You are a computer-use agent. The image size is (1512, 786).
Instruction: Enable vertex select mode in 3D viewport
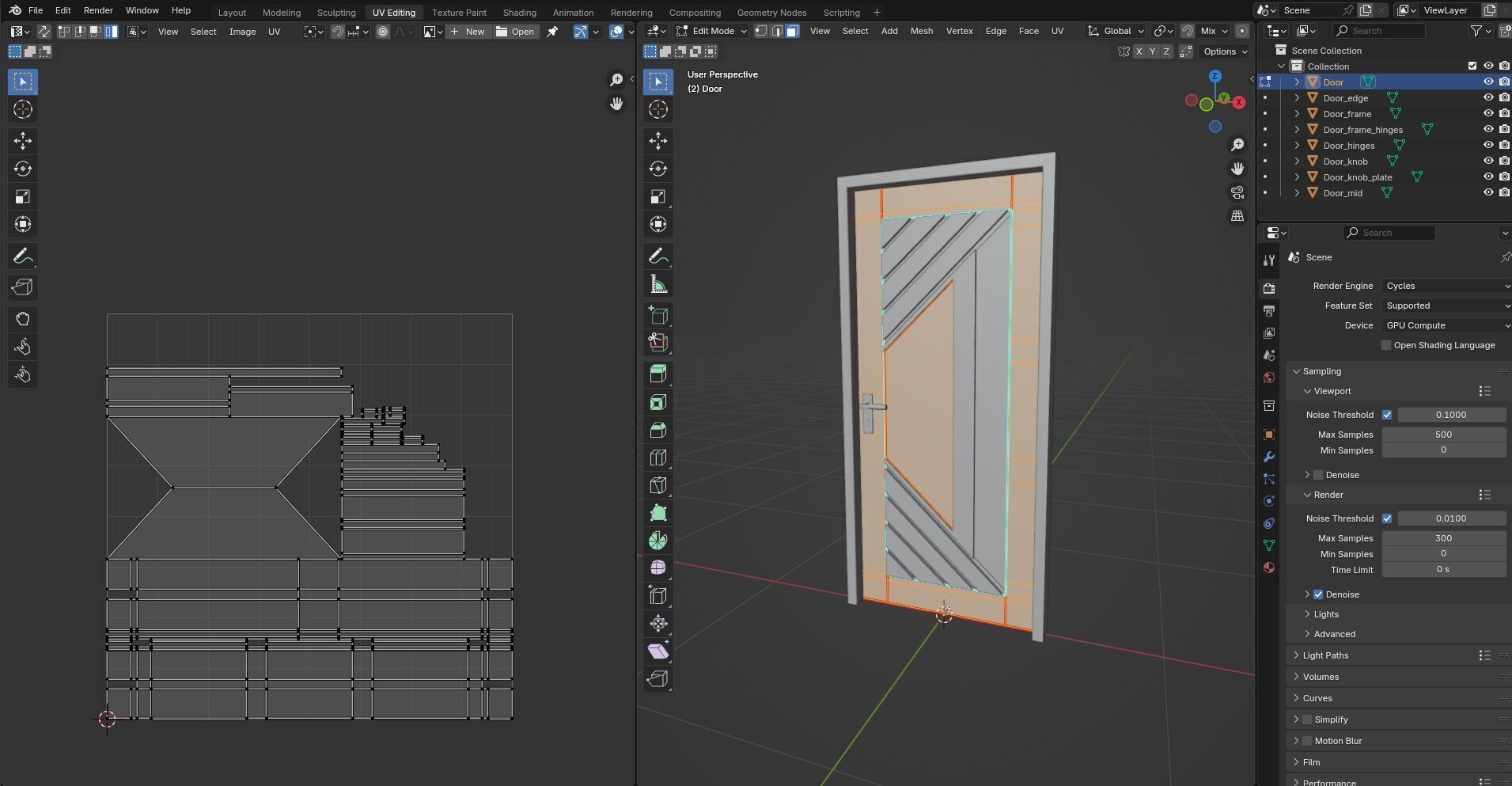coord(761,31)
